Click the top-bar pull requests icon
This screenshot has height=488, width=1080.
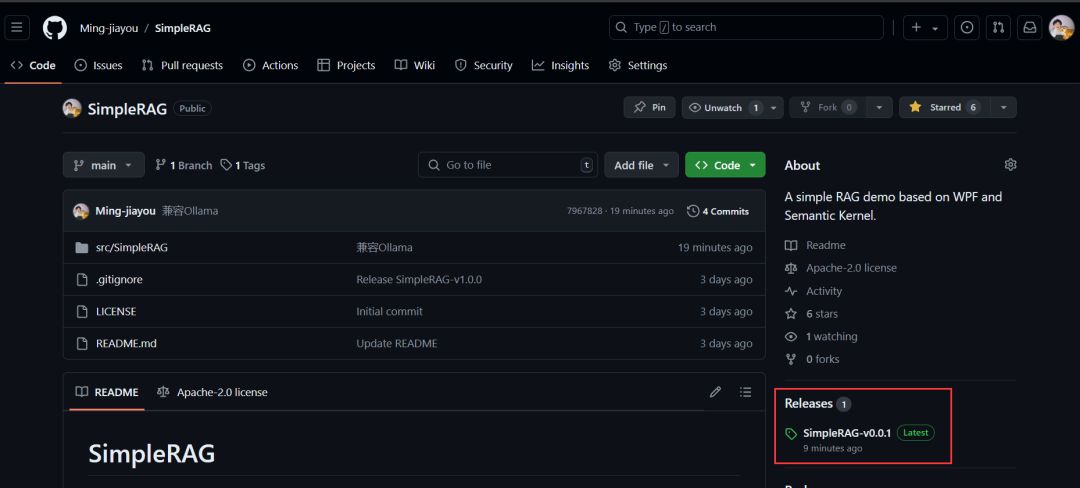[997, 28]
